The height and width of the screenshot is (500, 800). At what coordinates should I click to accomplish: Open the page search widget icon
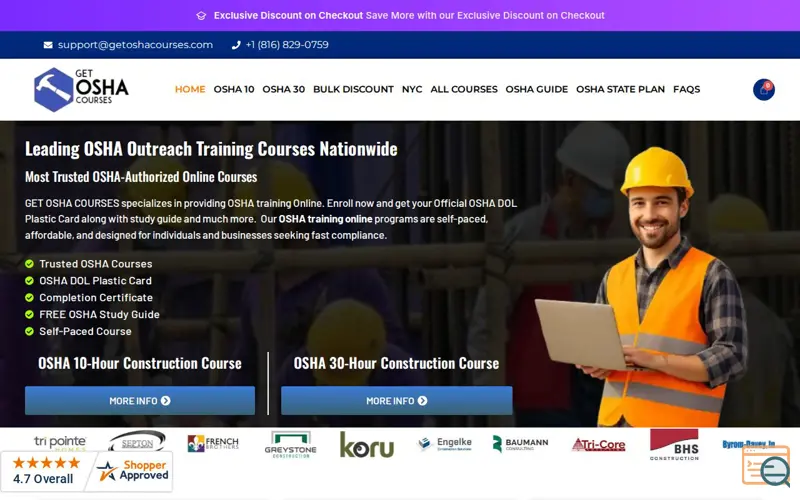(766, 465)
